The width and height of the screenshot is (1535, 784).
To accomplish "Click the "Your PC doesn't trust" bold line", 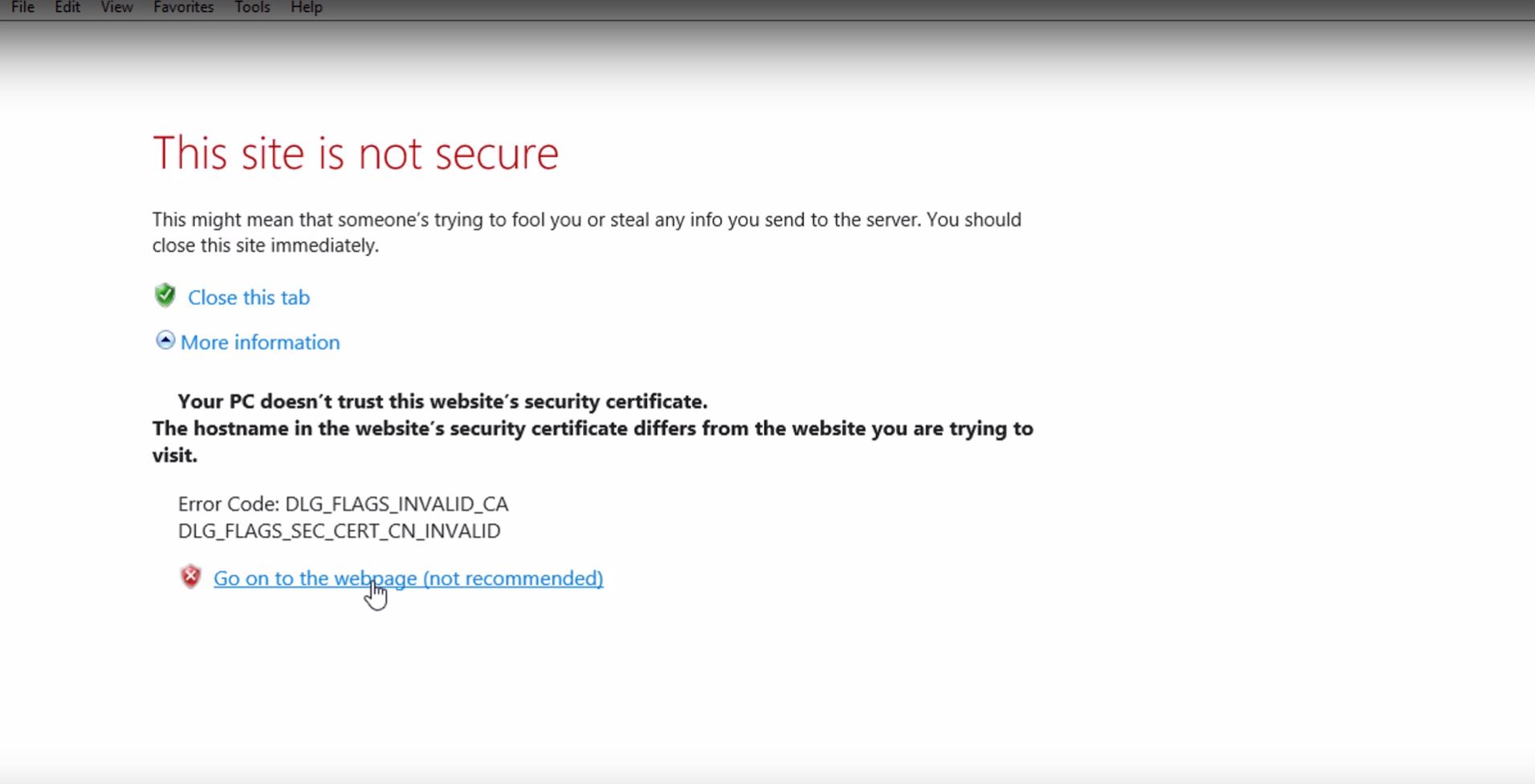I will point(442,401).
